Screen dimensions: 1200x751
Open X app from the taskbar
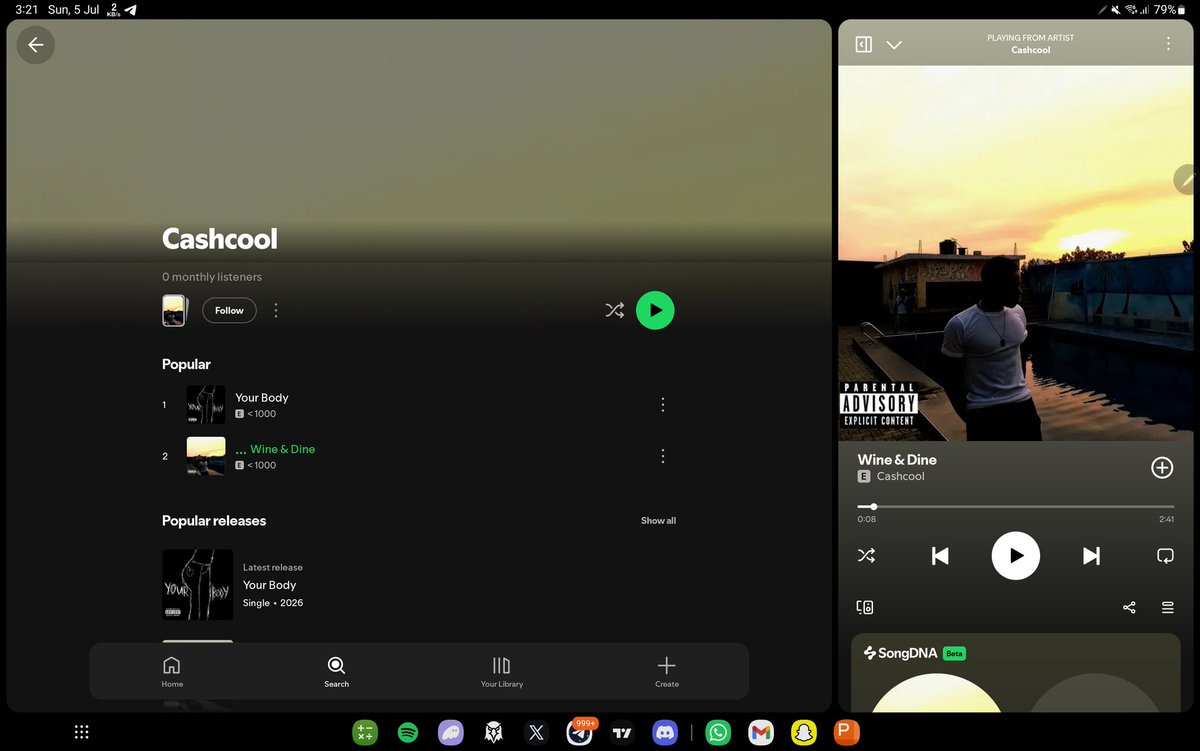[x=537, y=733]
